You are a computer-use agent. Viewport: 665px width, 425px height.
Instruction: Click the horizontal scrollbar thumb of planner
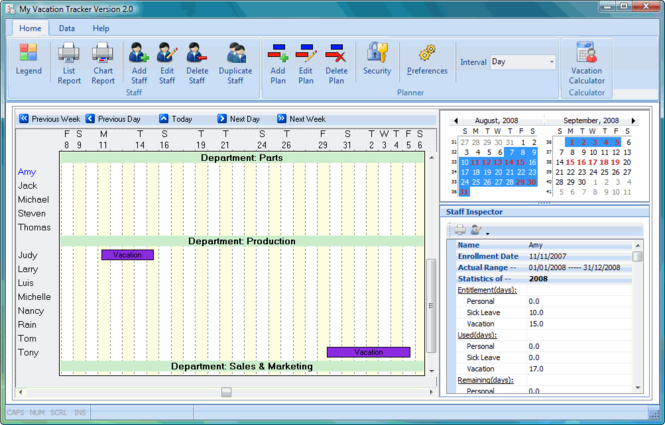[x=226, y=392]
